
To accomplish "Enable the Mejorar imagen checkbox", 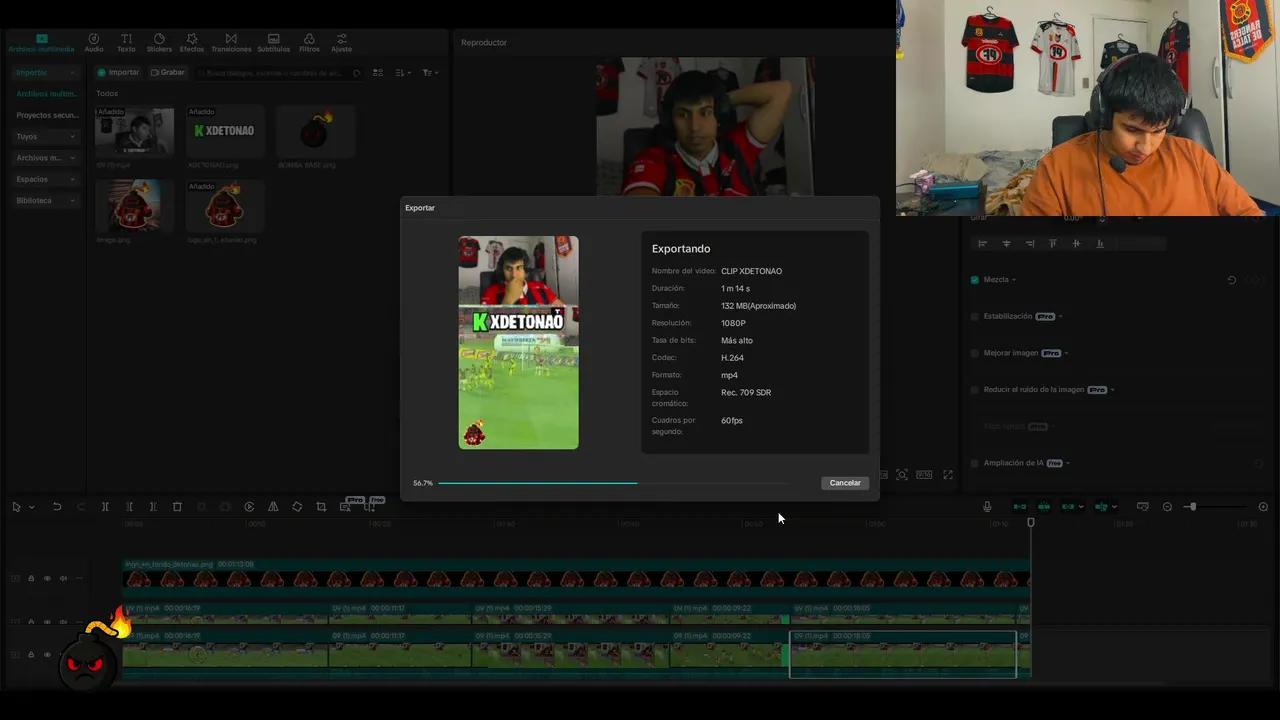I will [x=975, y=353].
